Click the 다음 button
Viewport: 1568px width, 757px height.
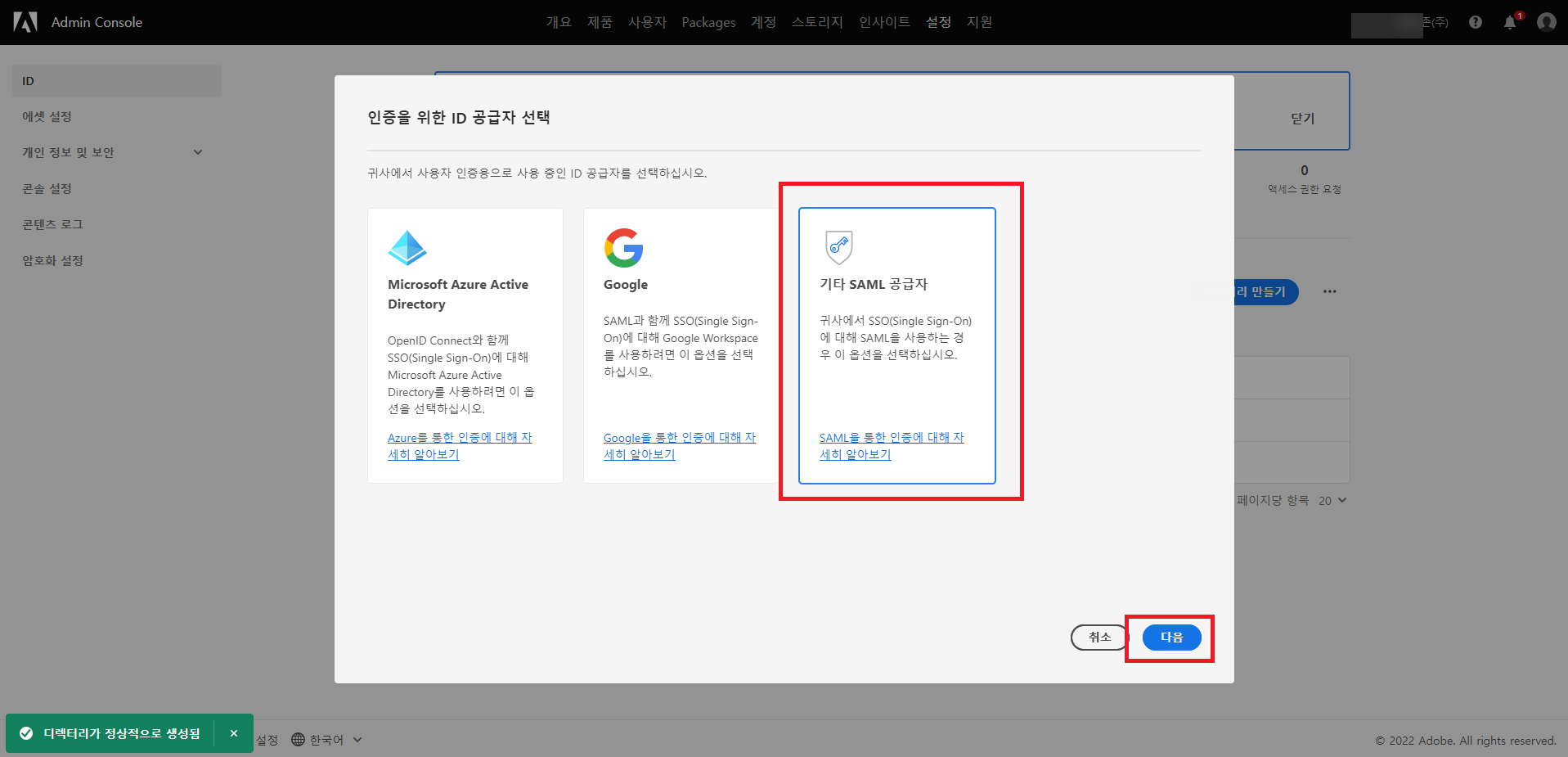coord(1171,638)
